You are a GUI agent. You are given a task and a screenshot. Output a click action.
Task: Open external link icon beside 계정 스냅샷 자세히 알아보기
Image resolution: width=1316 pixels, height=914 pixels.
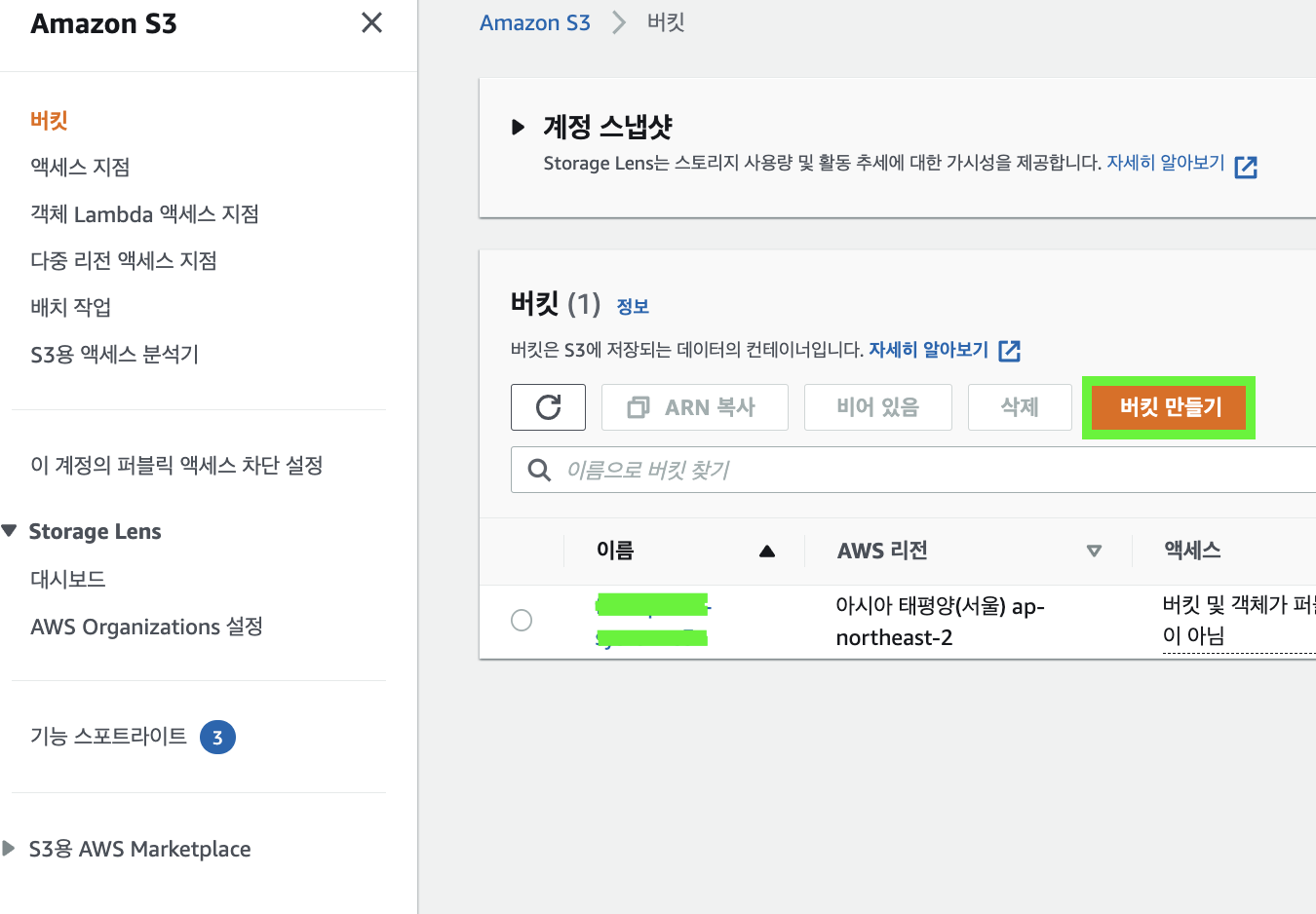pos(1246,167)
